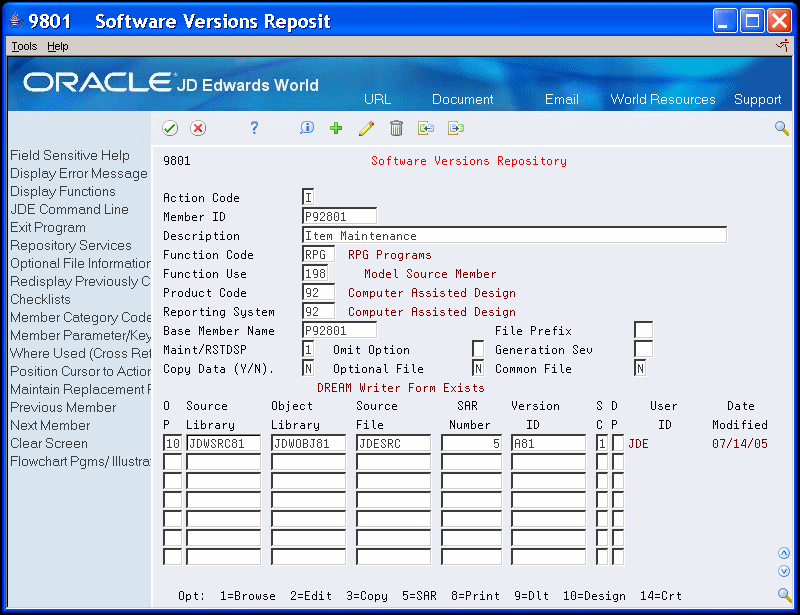Viewport: 800px width, 615px height.
Task: Open the Tools menu
Action: click(x=24, y=46)
